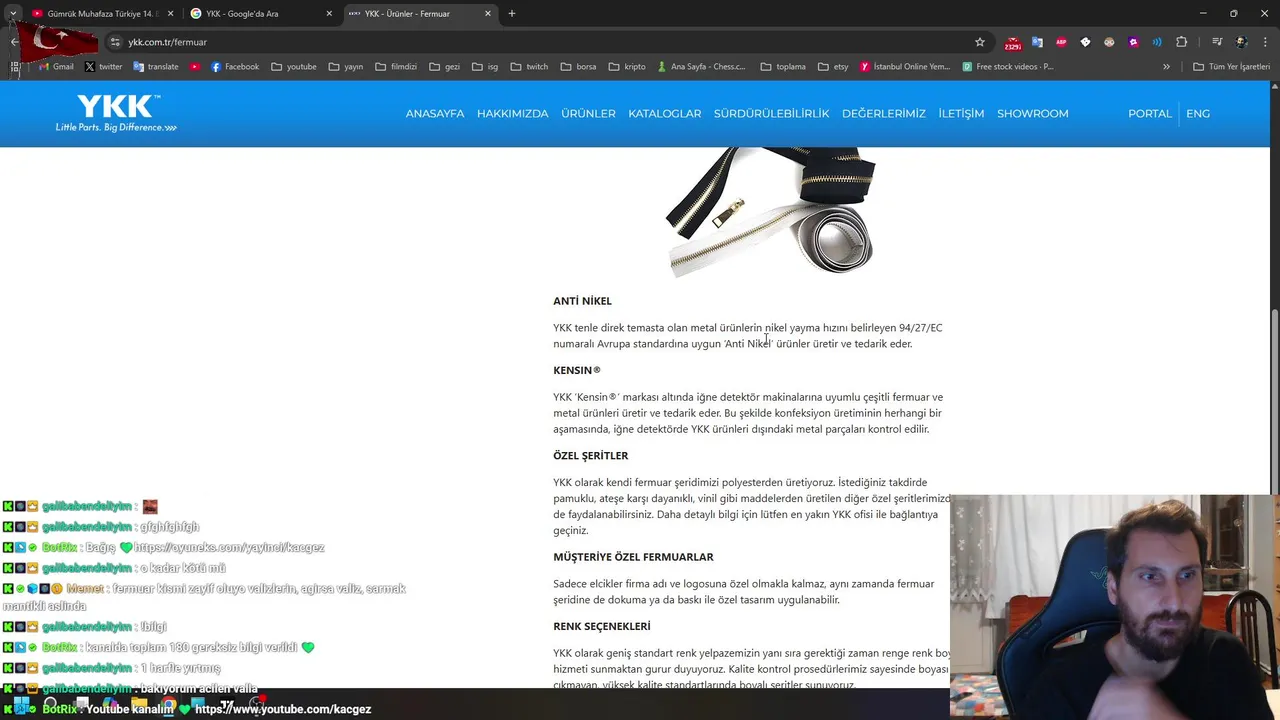The image size is (1280, 720).
Task: Show hidden bookmarks with double chevron
Action: [1166, 67]
